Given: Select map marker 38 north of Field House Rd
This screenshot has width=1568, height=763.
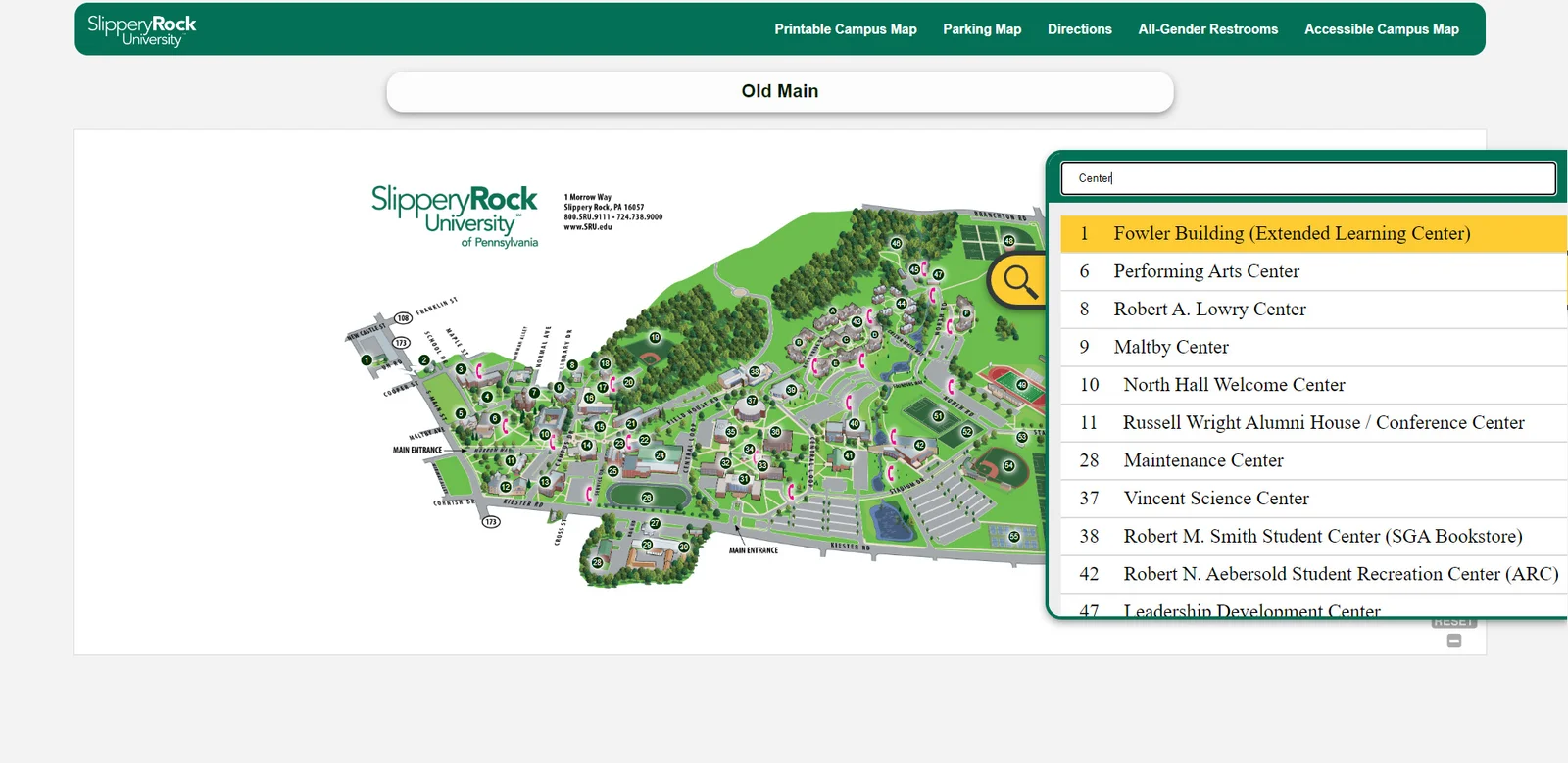Looking at the screenshot, I should point(755,371).
